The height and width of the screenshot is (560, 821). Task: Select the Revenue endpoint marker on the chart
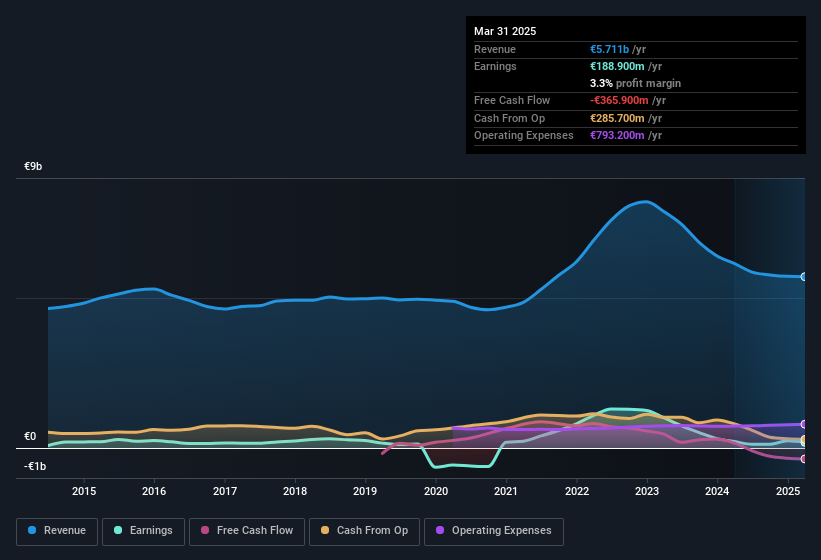(804, 276)
